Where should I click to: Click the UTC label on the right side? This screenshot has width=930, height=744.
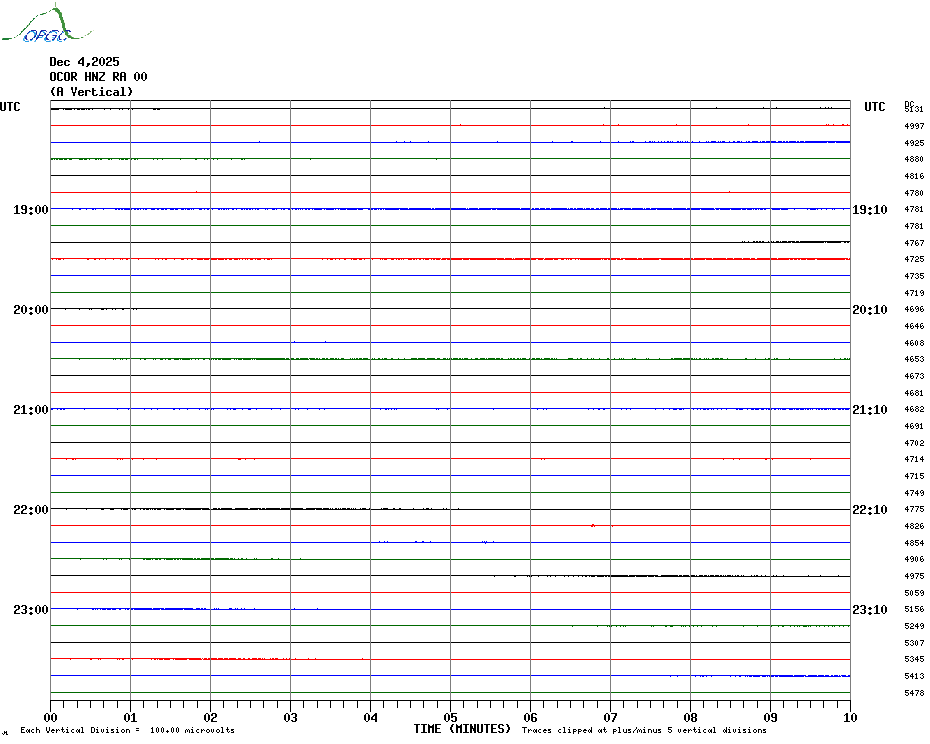tap(875, 107)
